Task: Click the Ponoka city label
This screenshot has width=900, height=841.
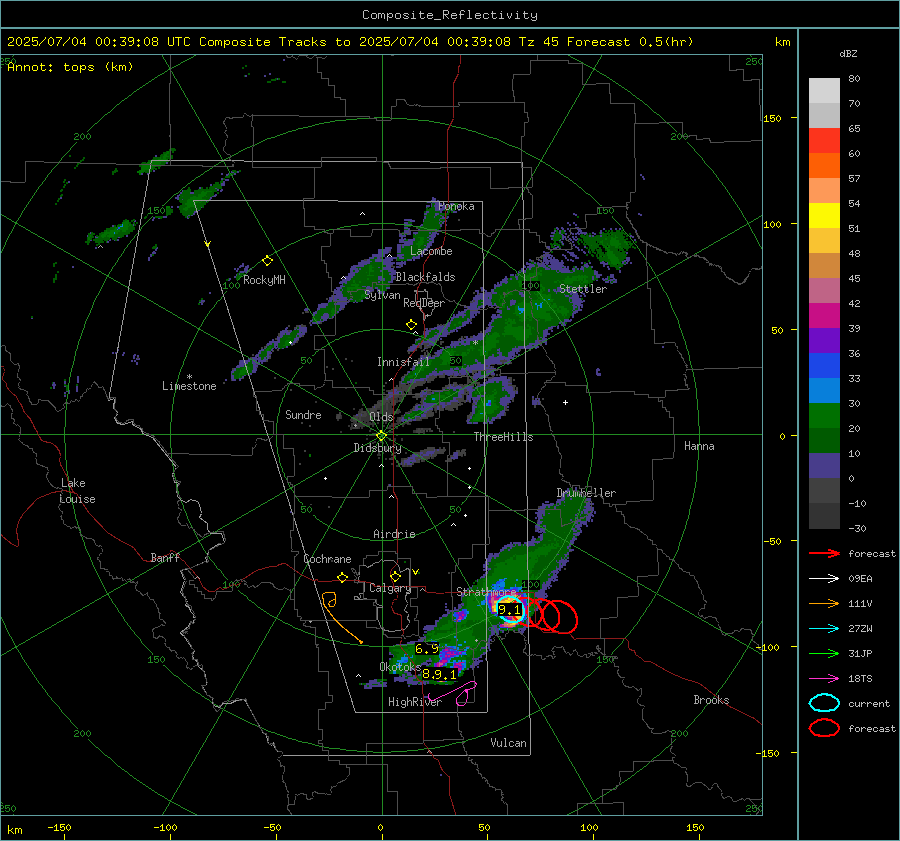Action: [456, 207]
